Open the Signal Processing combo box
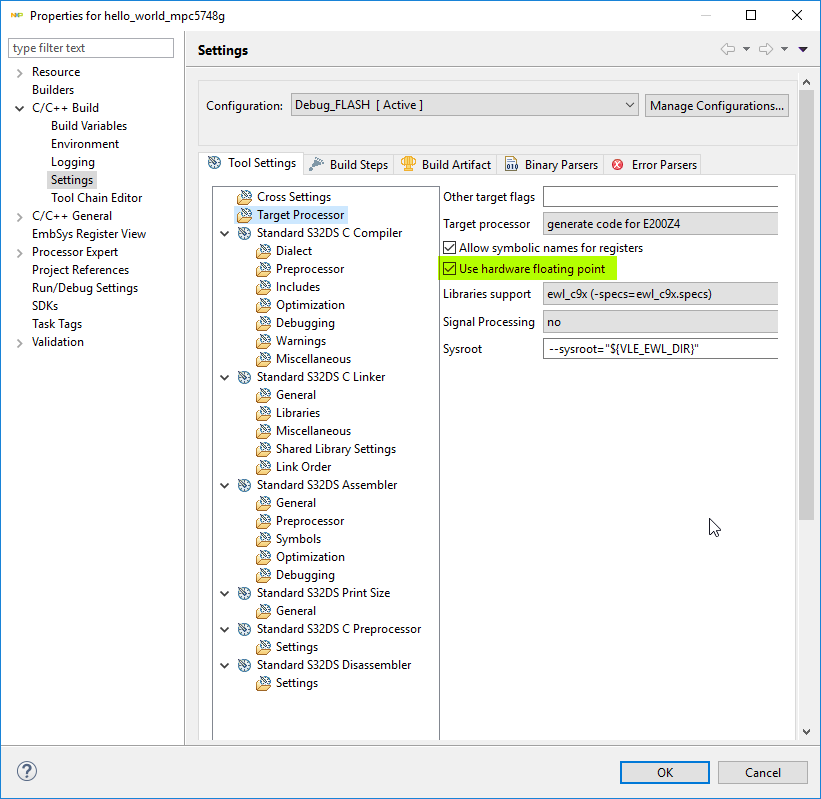 [x=660, y=322]
